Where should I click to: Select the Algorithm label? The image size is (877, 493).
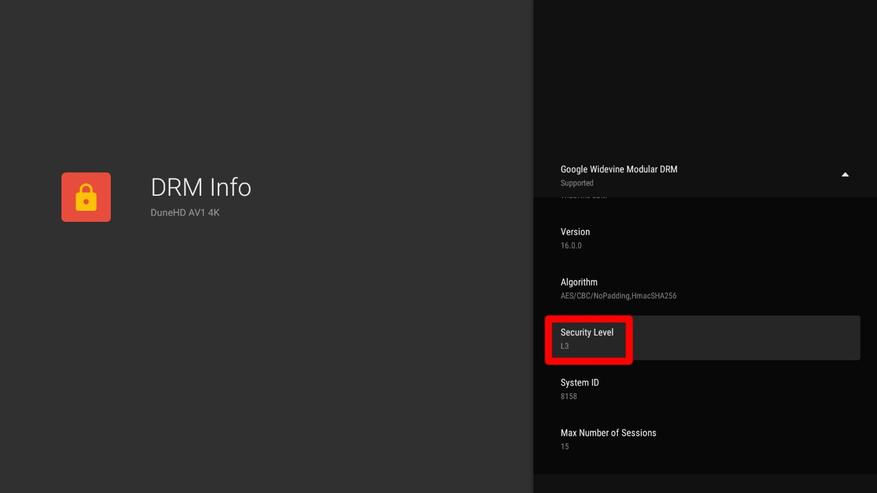tap(579, 282)
